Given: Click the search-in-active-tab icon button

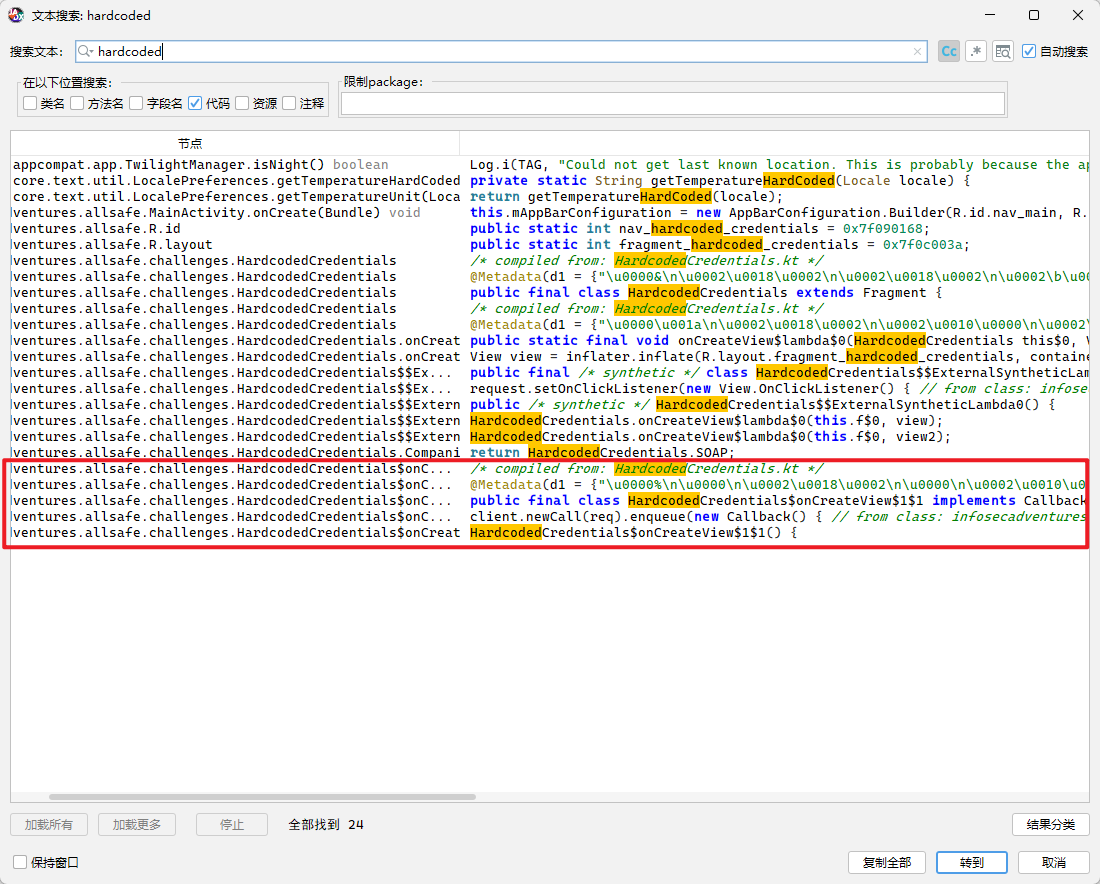Looking at the screenshot, I should click(1002, 51).
